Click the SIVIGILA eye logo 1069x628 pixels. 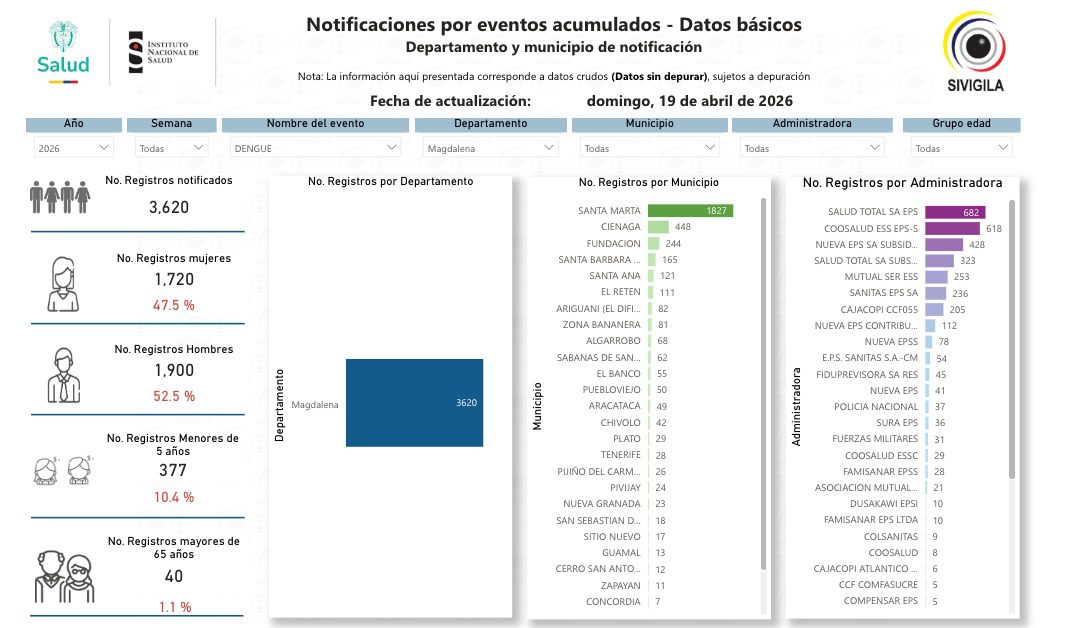[974, 46]
